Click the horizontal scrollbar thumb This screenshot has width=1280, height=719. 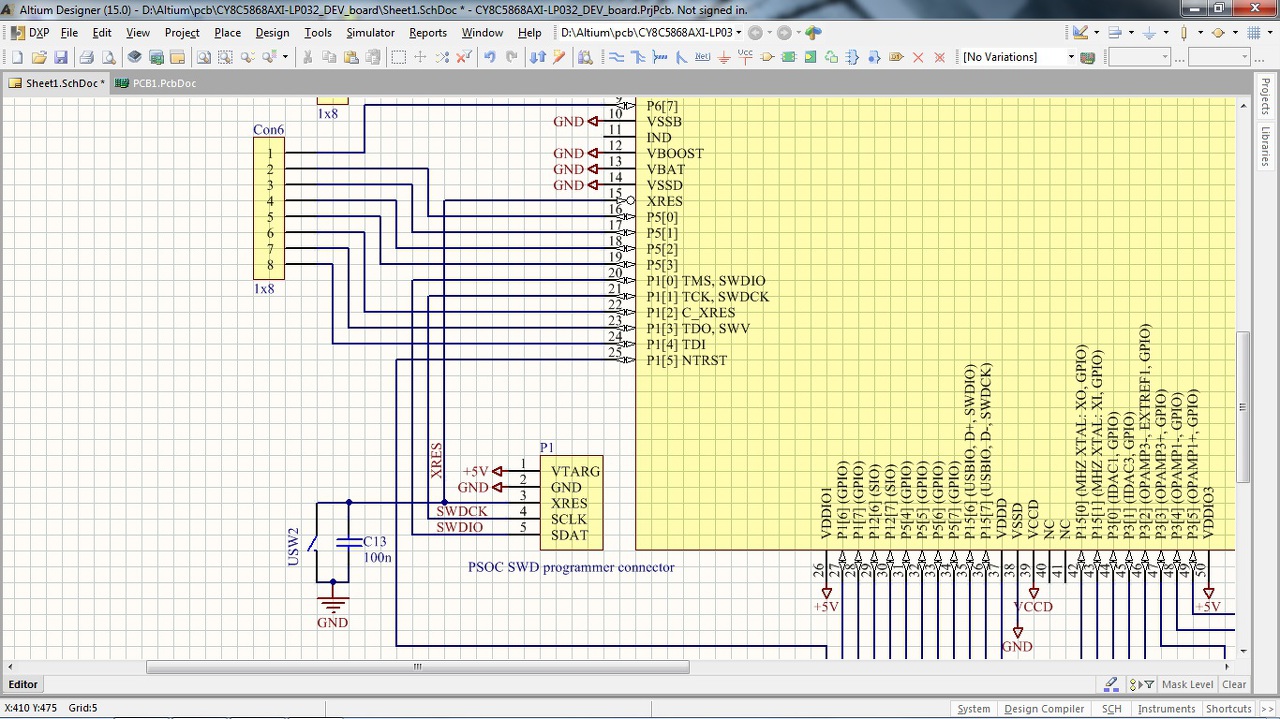(417, 667)
